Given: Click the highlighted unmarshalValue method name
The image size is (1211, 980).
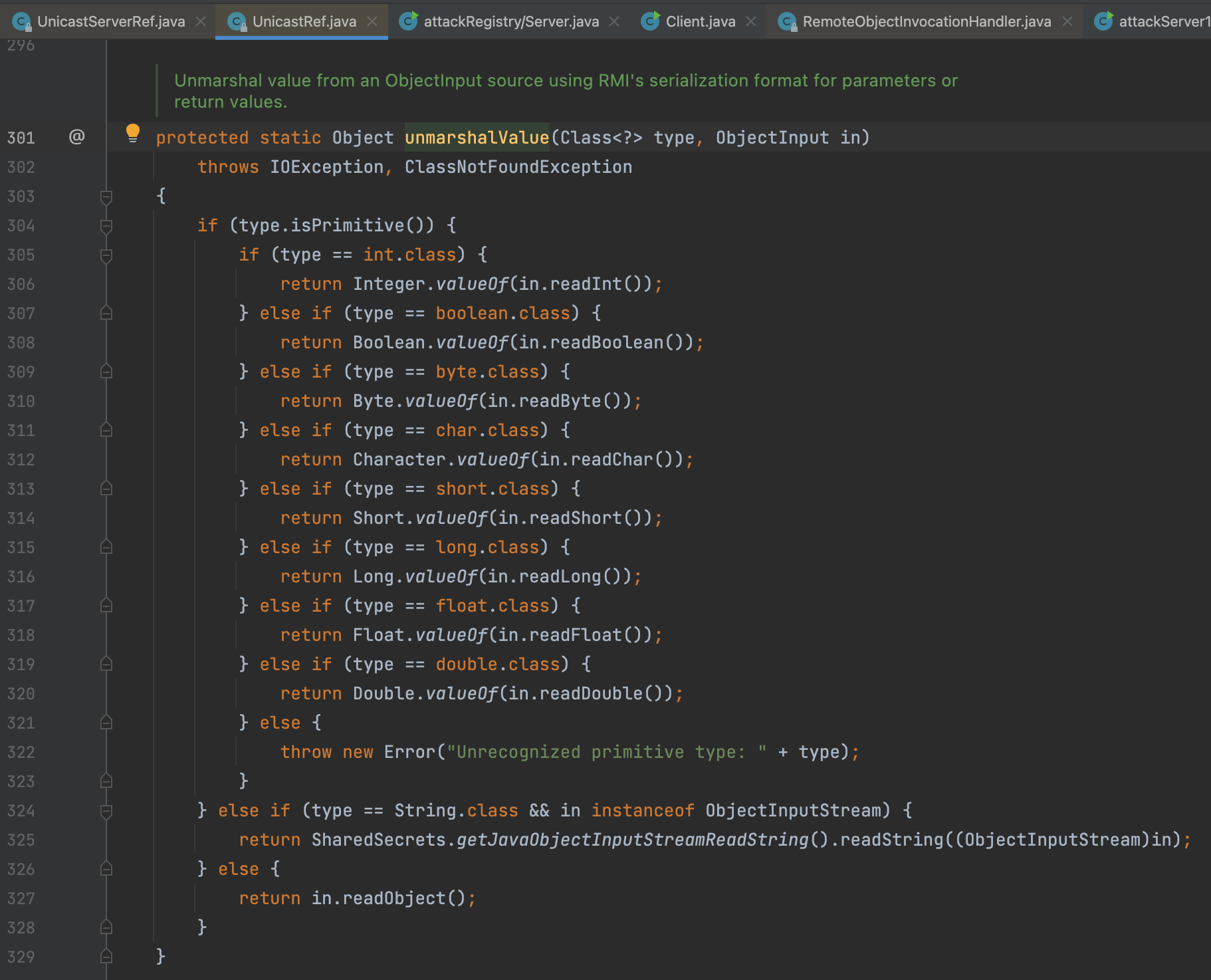Looking at the screenshot, I should (477, 138).
